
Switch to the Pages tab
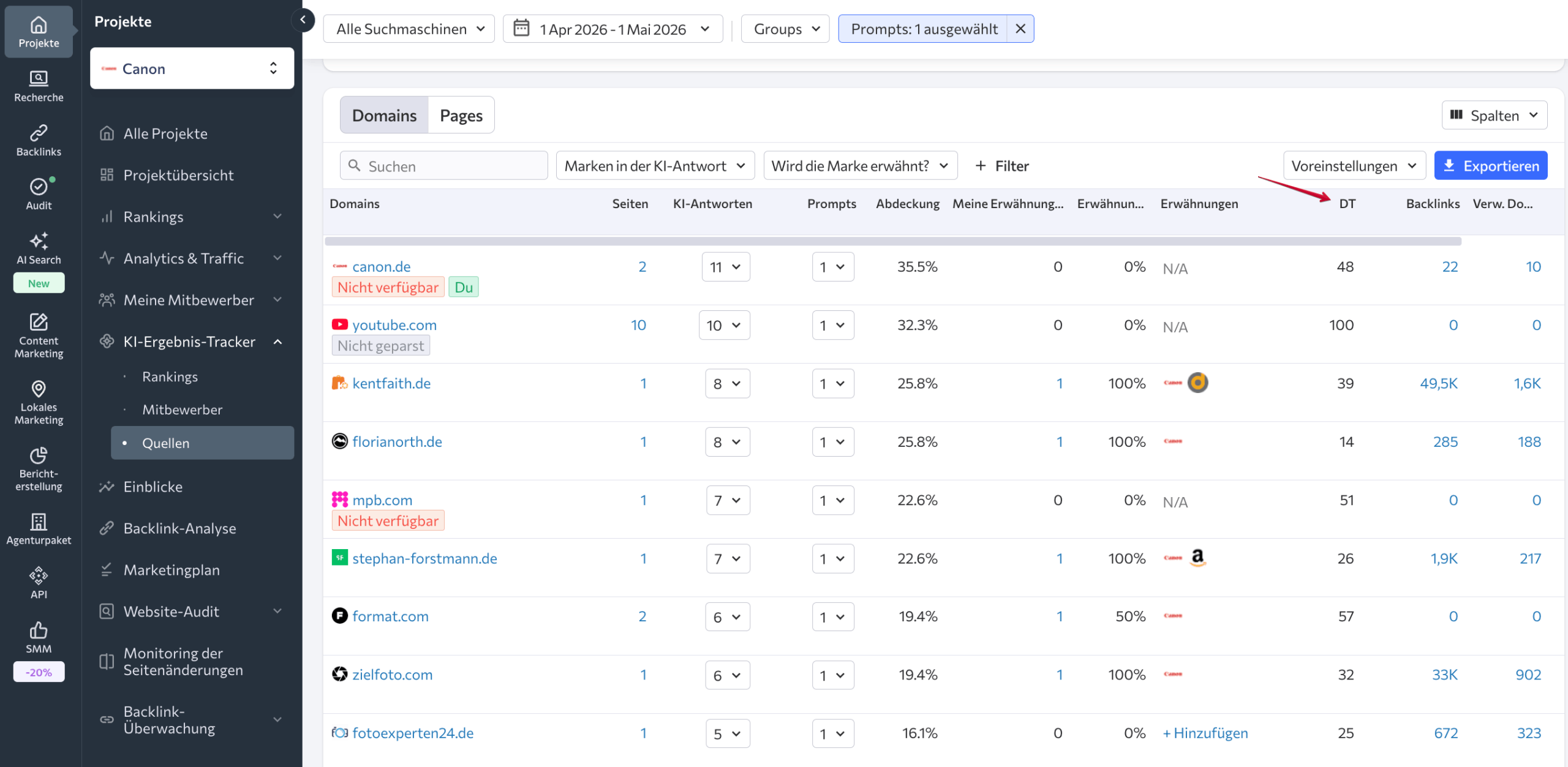click(x=461, y=115)
